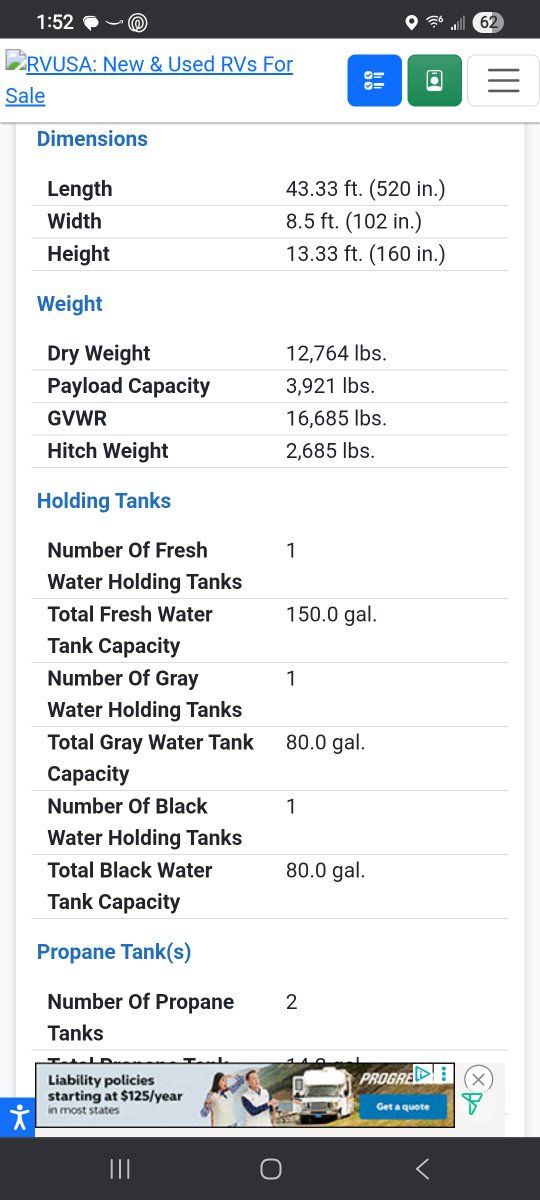Viewport: 540px width, 1200px height.
Task: Tap the Android home button
Action: 270,1169
